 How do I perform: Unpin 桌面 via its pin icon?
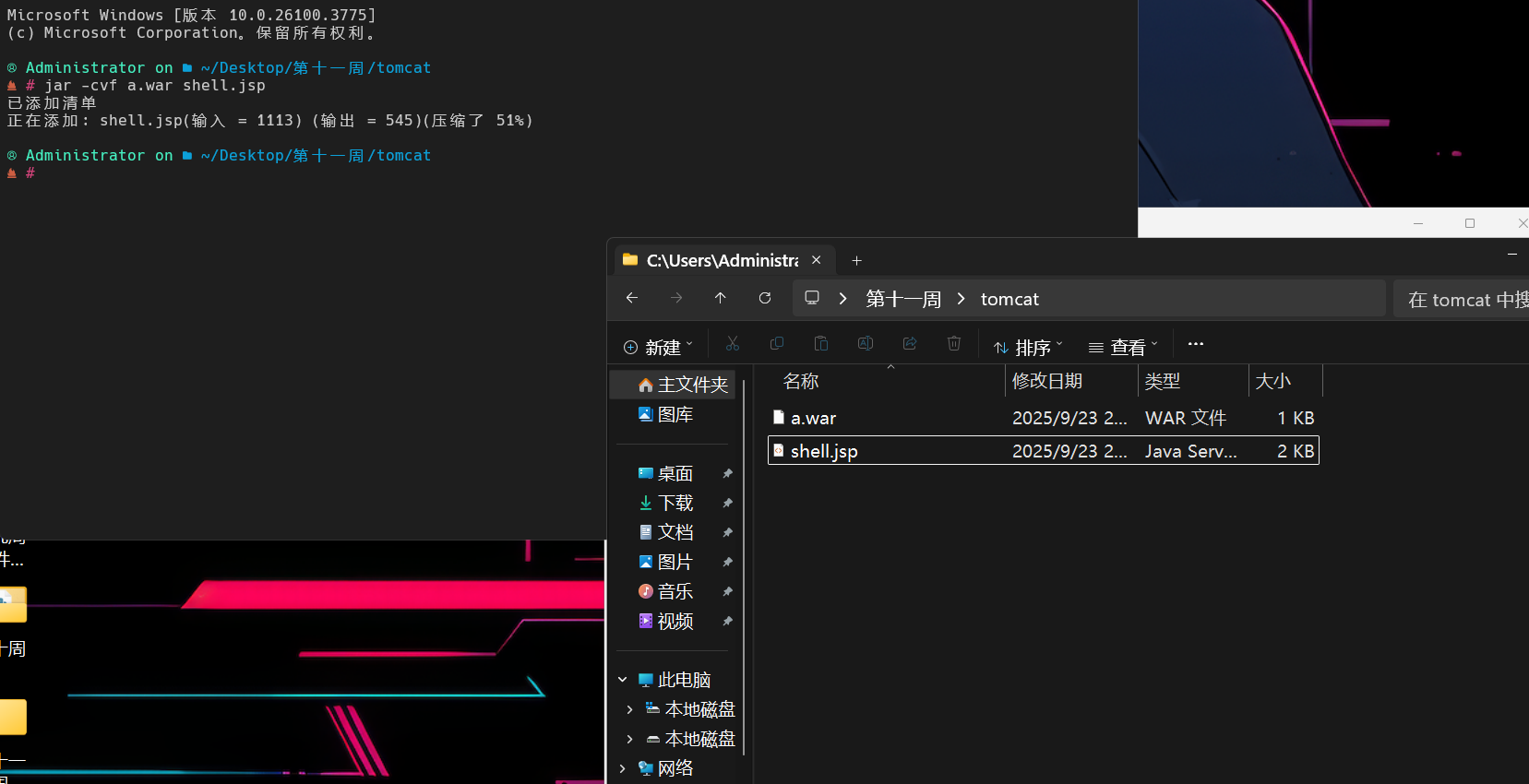727,473
